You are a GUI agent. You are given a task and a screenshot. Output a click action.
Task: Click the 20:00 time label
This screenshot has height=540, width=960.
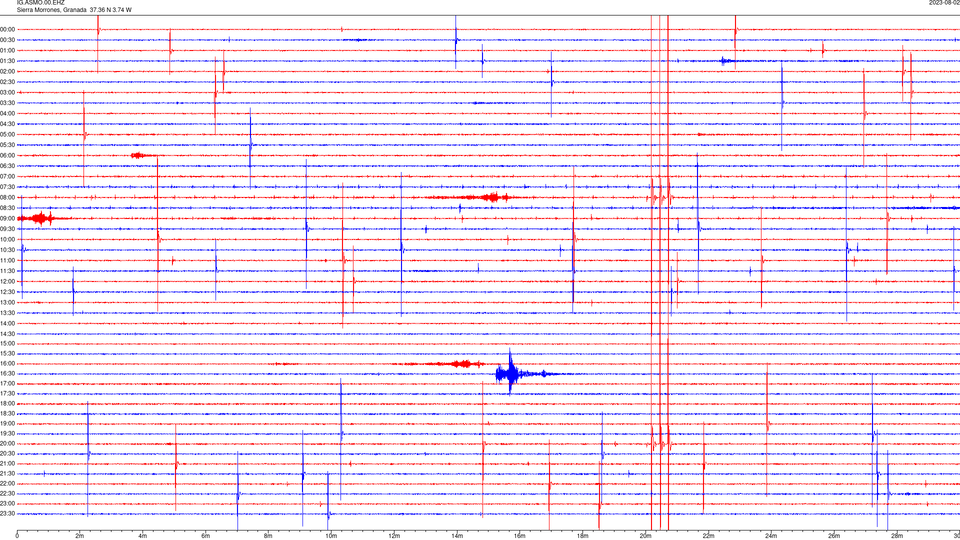point(7,443)
